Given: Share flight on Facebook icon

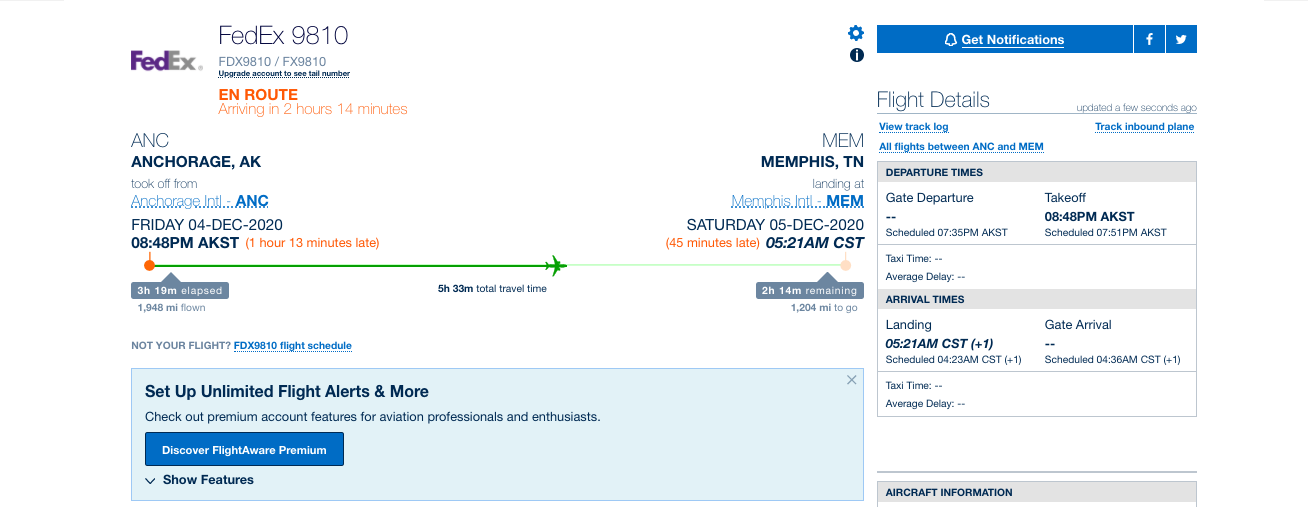Looking at the screenshot, I should click(x=1149, y=39).
